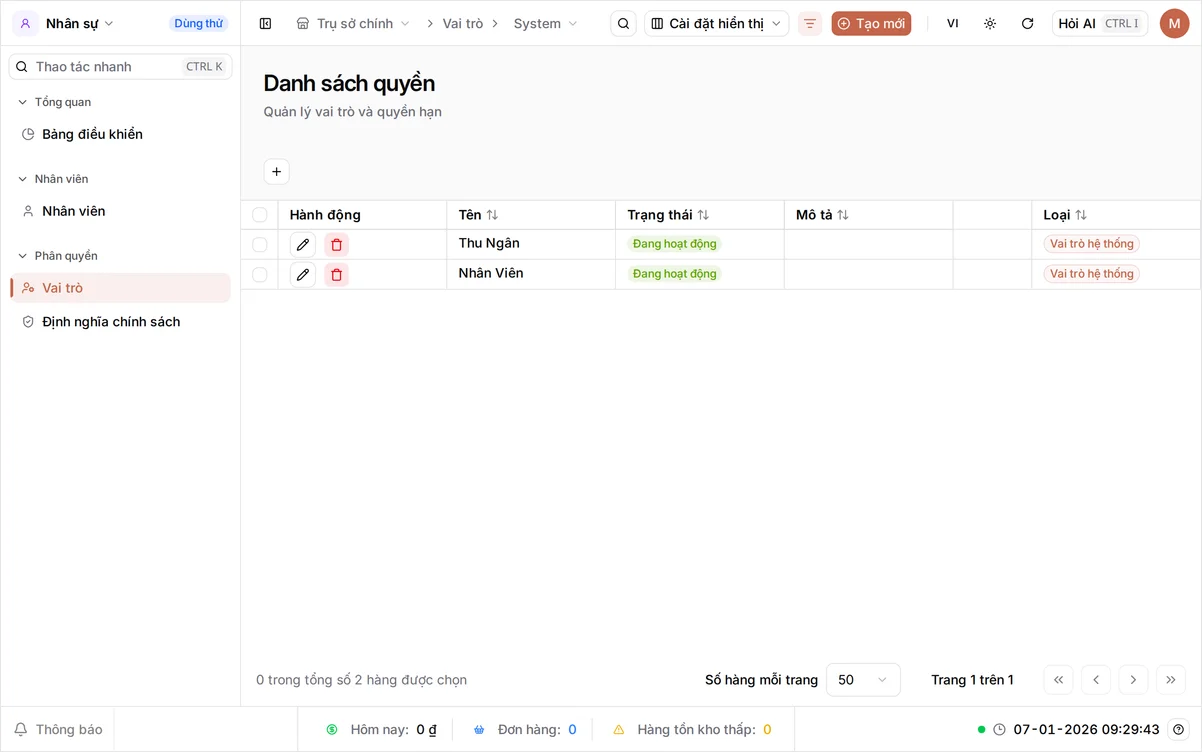Delete the Nhân Viên role via trash icon

[x=336, y=275]
